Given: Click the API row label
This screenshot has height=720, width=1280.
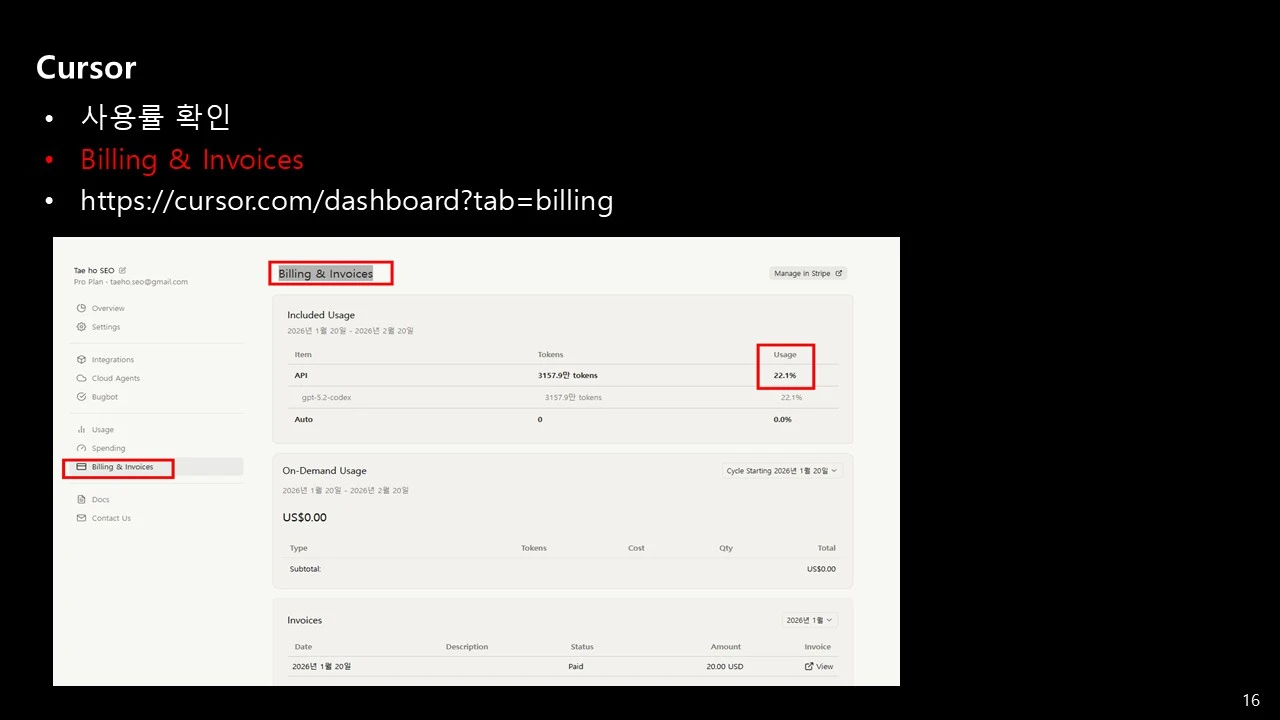Looking at the screenshot, I should [301, 376].
